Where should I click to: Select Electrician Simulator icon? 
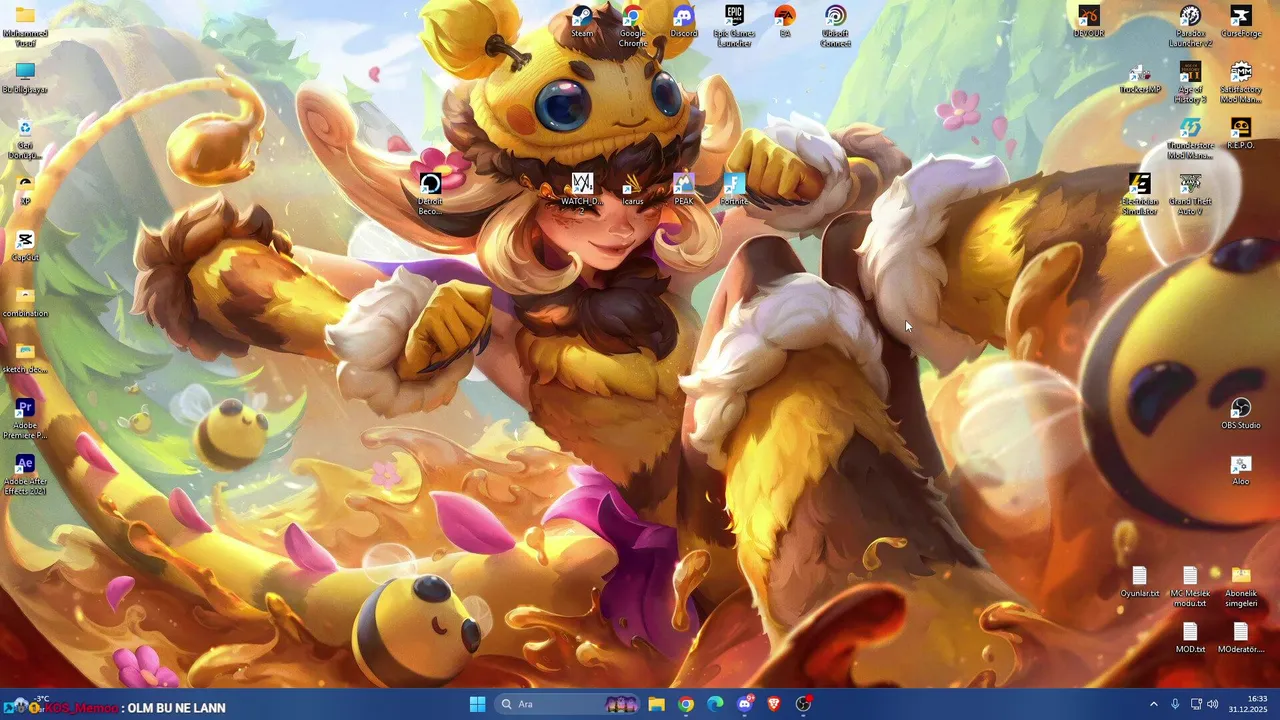coord(1139,195)
